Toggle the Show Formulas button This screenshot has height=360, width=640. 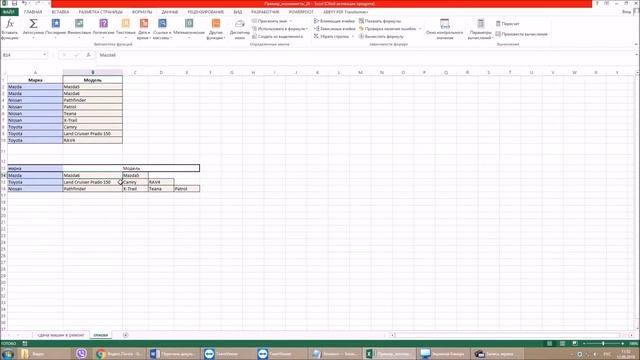click(380, 21)
